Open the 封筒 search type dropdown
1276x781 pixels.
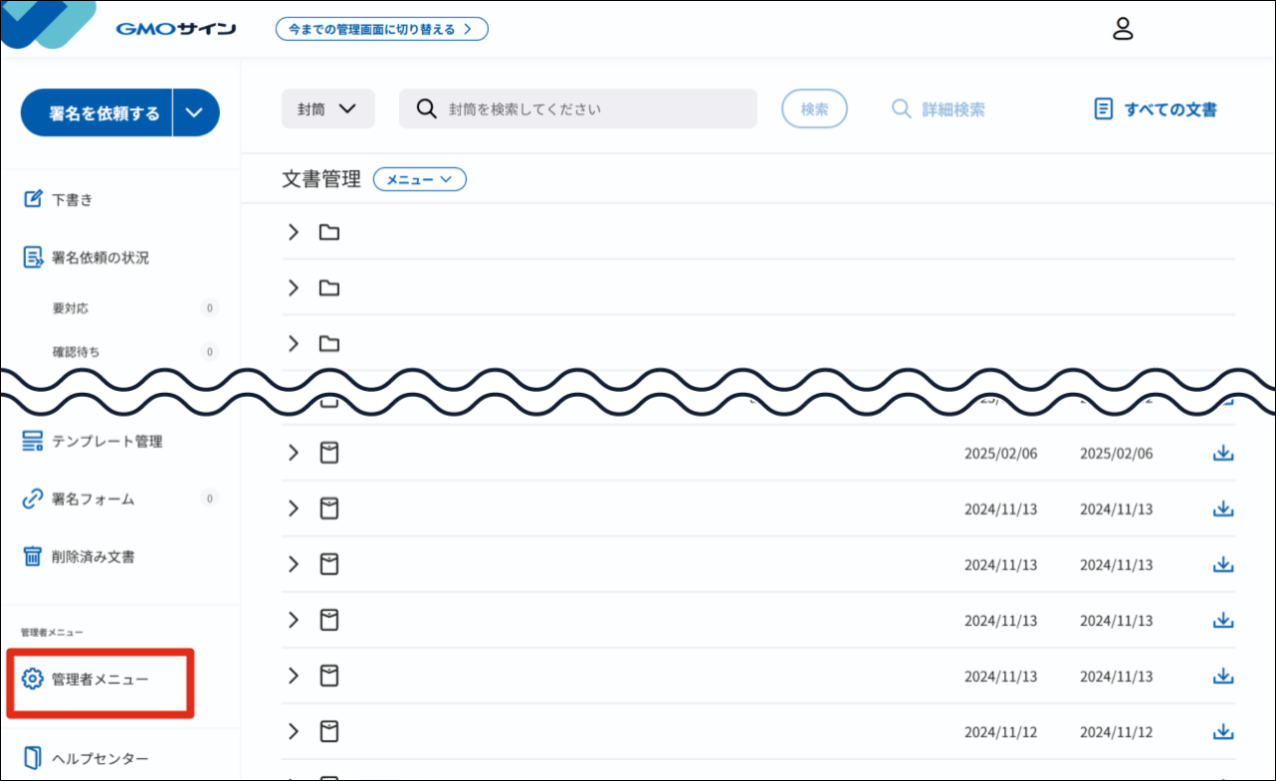[x=328, y=109]
